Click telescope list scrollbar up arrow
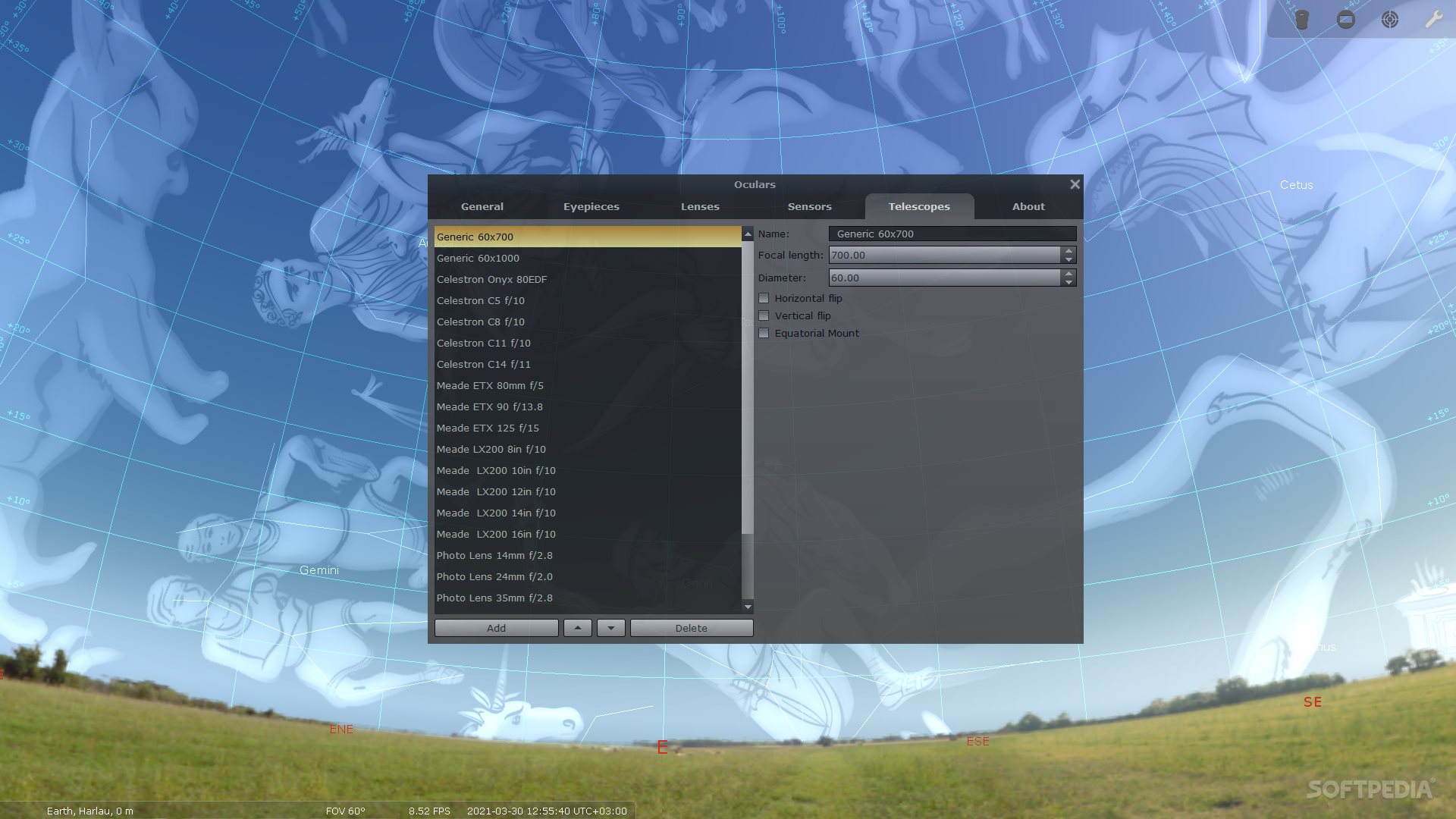The width and height of the screenshot is (1456, 819). click(748, 234)
